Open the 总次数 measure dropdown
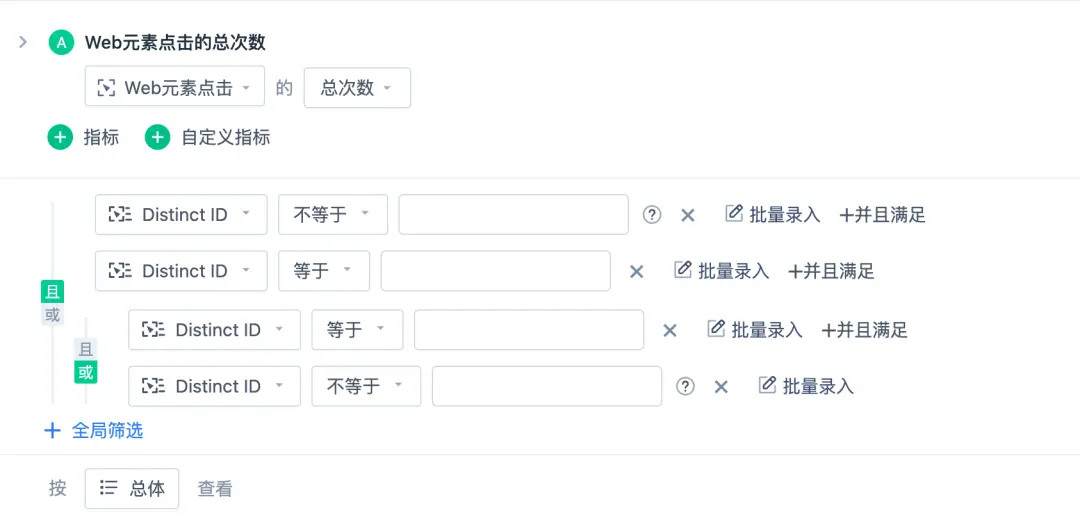Viewport: 1080px width, 520px height. click(x=357, y=88)
